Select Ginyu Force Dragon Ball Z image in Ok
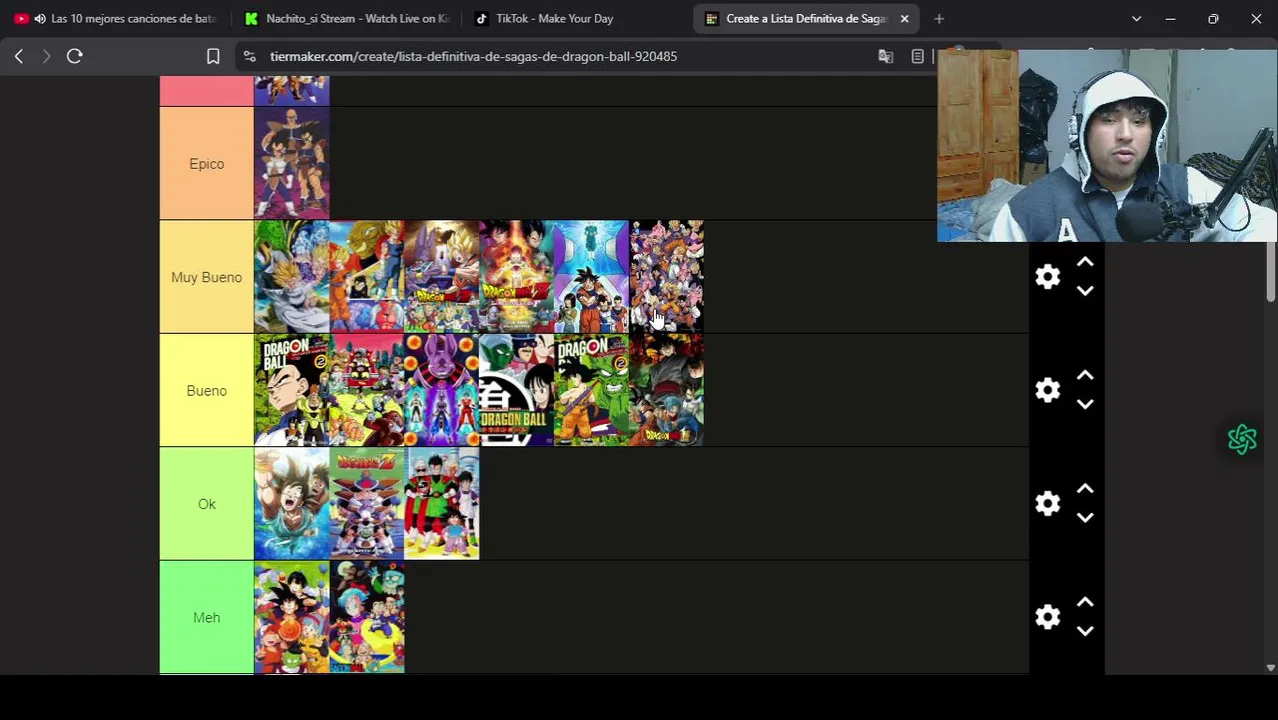Image resolution: width=1278 pixels, height=720 pixels. (x=367, y=504)
